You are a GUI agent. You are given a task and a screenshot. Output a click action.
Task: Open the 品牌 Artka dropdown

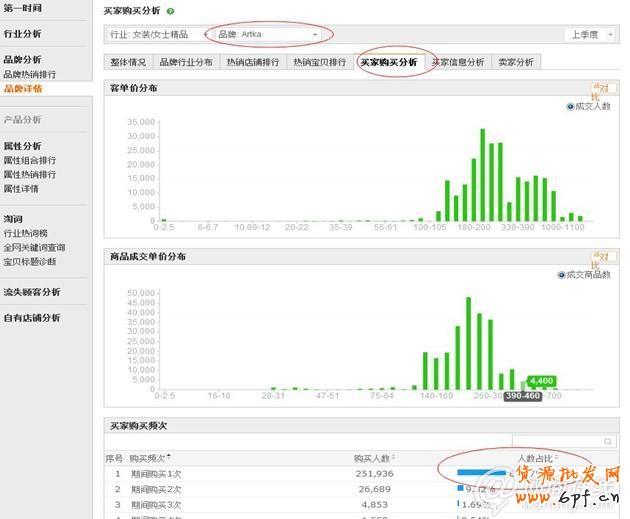[x=268, y=34]
